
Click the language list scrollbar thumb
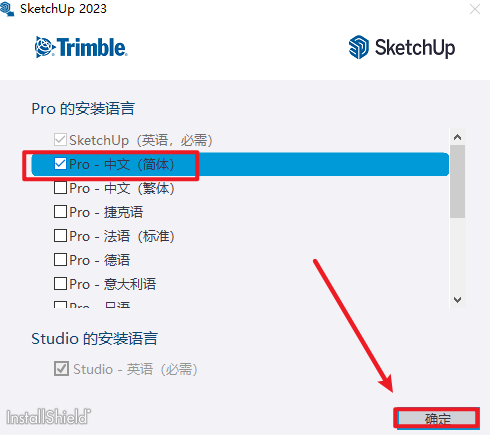457,181
